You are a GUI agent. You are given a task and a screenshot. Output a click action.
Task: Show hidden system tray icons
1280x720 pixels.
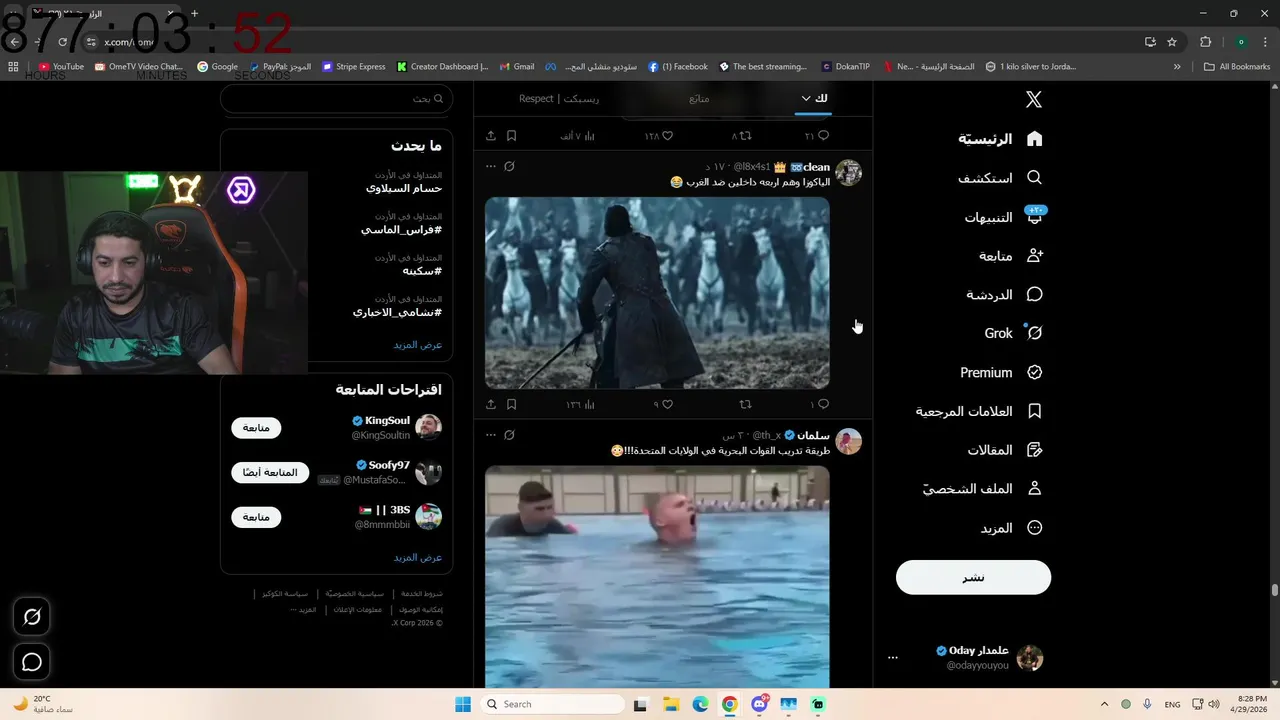(x=1104, y=704)
